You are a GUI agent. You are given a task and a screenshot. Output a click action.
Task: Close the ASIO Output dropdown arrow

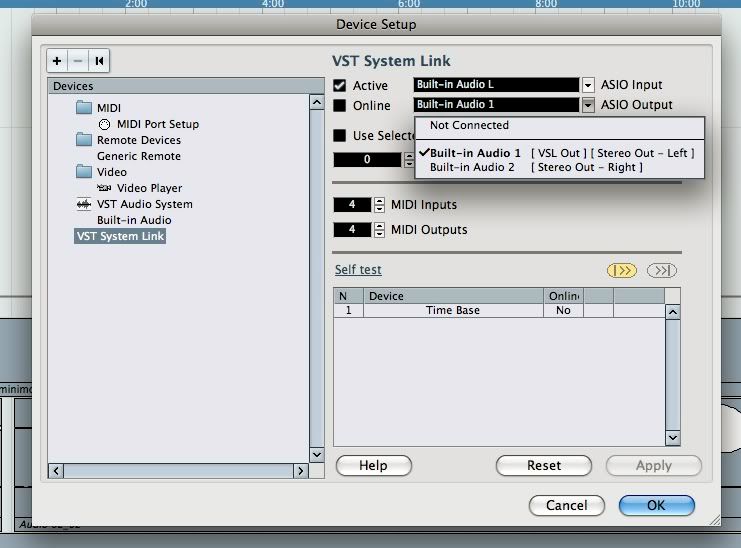point(587,105)
